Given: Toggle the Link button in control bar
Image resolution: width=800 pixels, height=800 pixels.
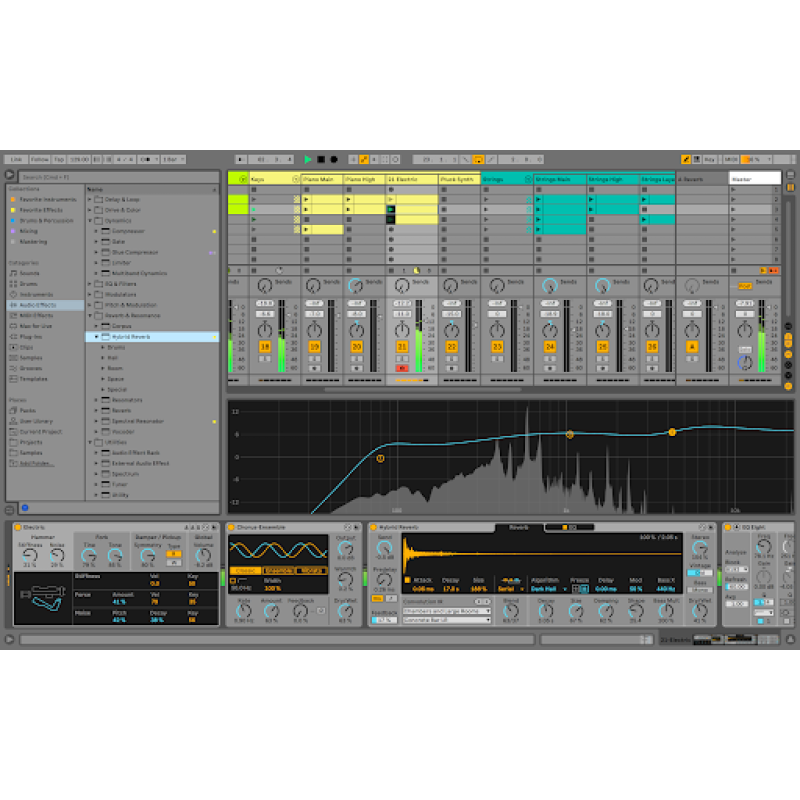Looking at the screenshot, I should (x=16, y=159).
